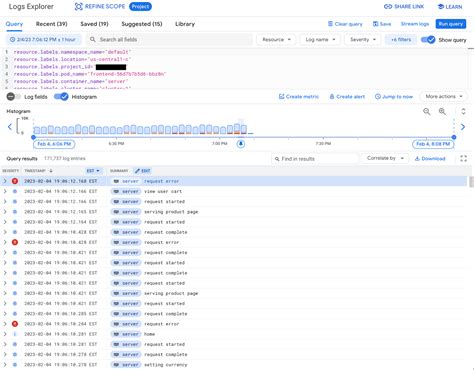
Task: Open the Share Link option
Action: click(x=404, y=7)
